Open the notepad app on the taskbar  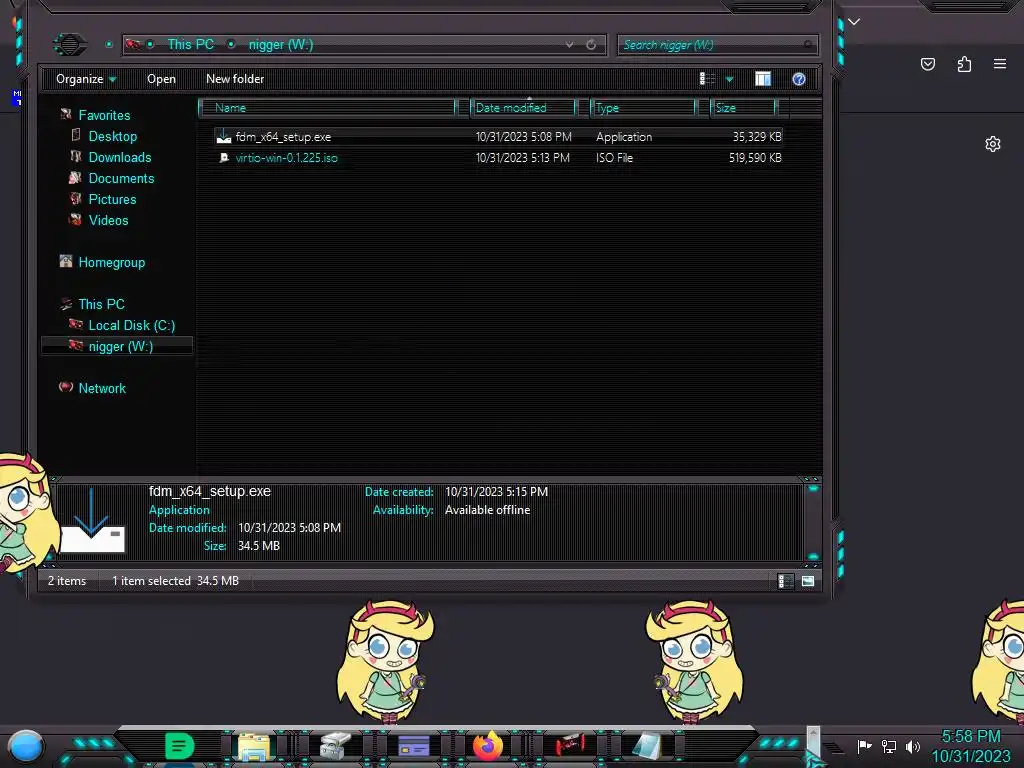click(x=646, y=746)
